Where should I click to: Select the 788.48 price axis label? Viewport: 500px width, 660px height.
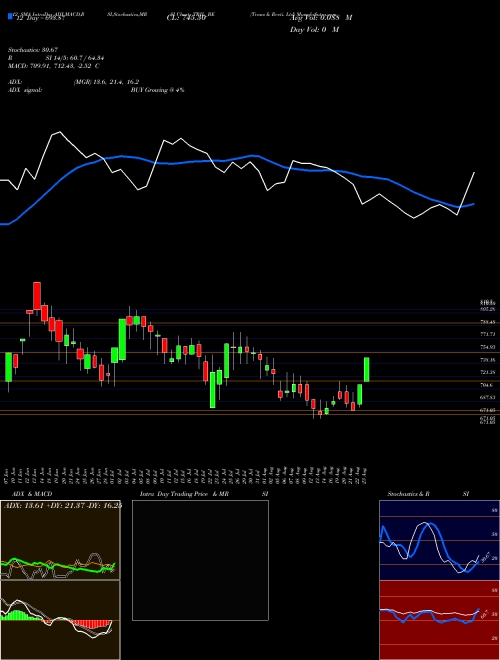487,322
